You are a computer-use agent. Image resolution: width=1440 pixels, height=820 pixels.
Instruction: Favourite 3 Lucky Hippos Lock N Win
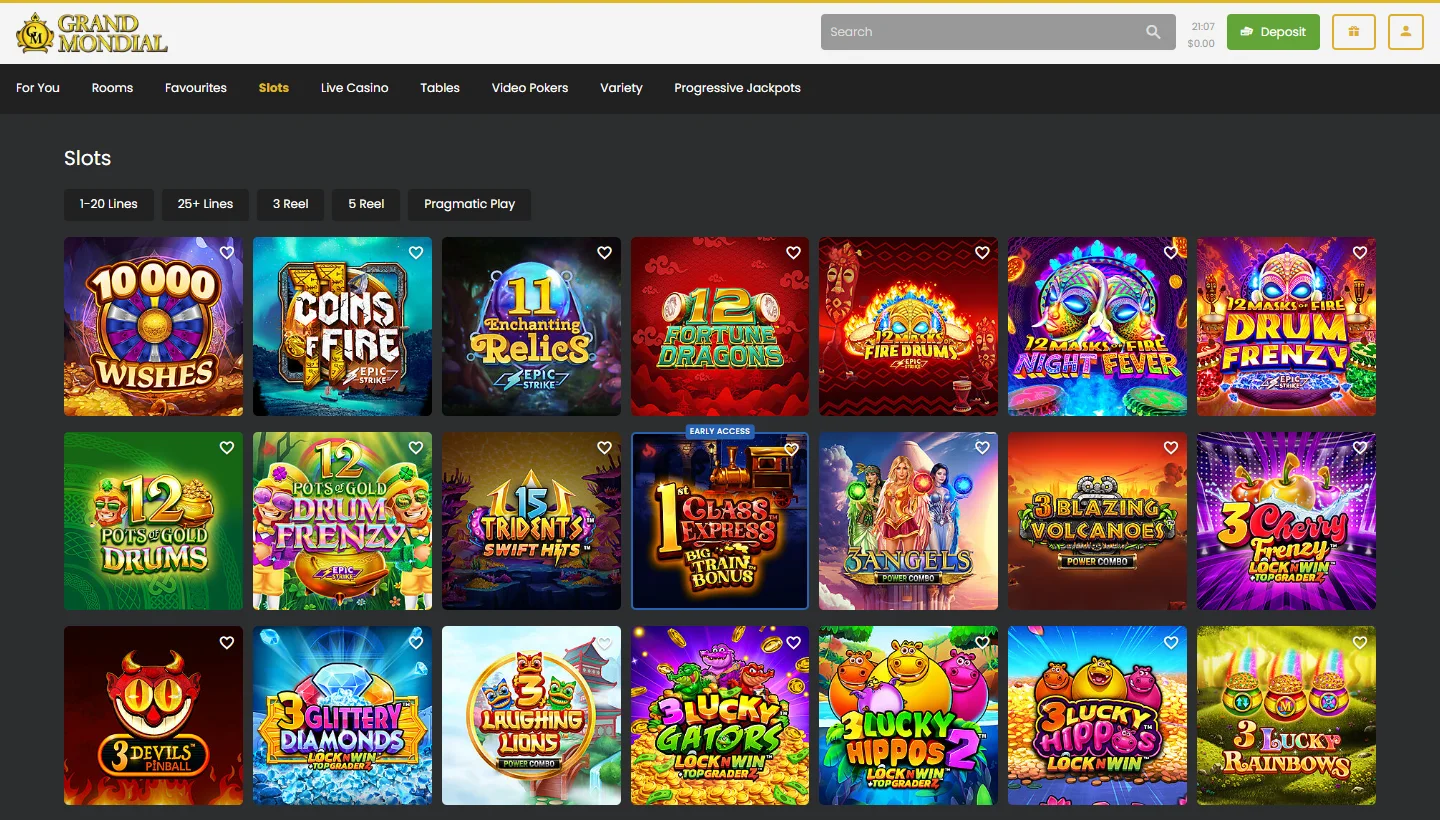pos(1171,642)
